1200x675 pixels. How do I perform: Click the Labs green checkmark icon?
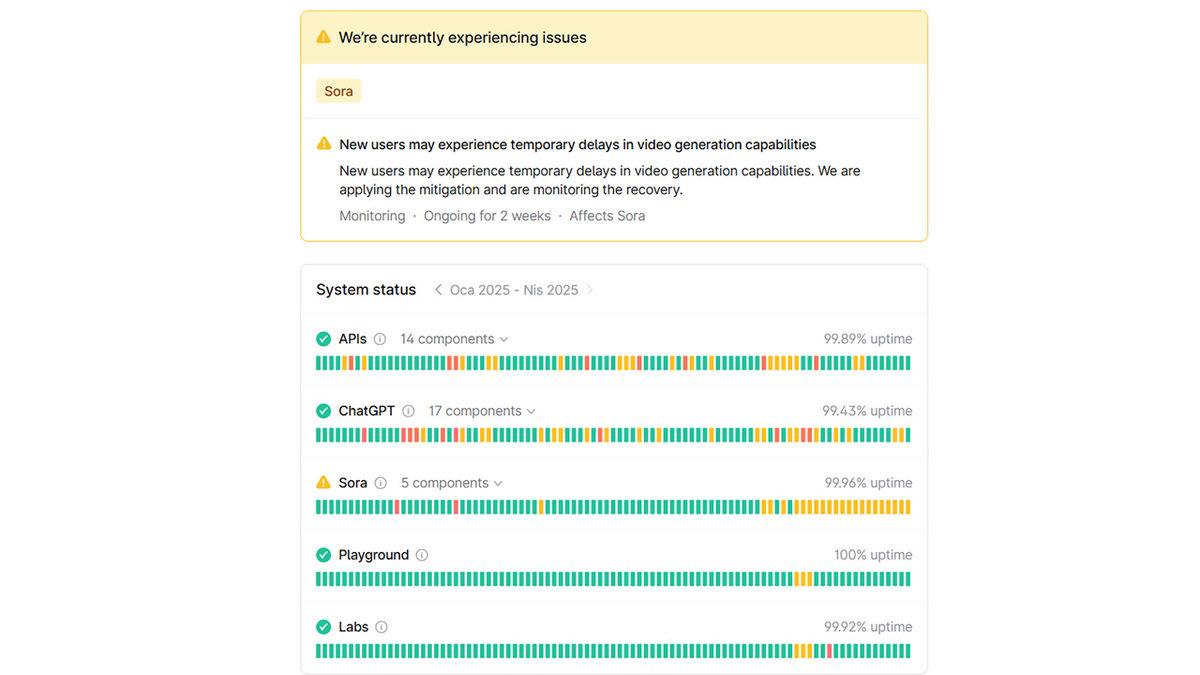[x=323, y=627]
